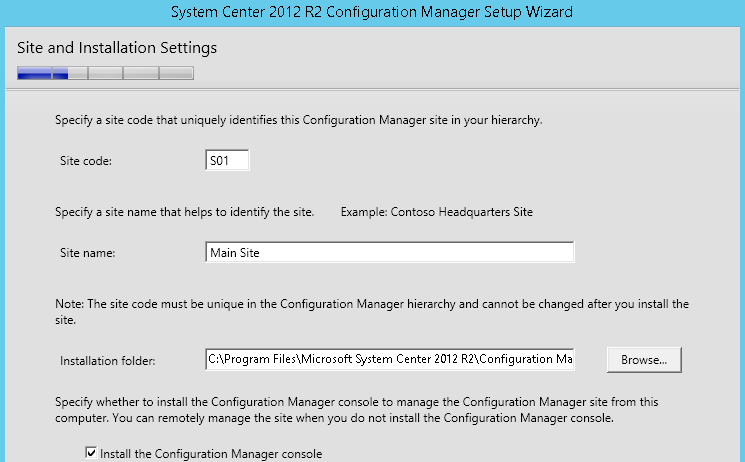Click the 'Install the Configuration Manager console' label
This screenshot has height=462, width=745.
(x=211, y=453)
